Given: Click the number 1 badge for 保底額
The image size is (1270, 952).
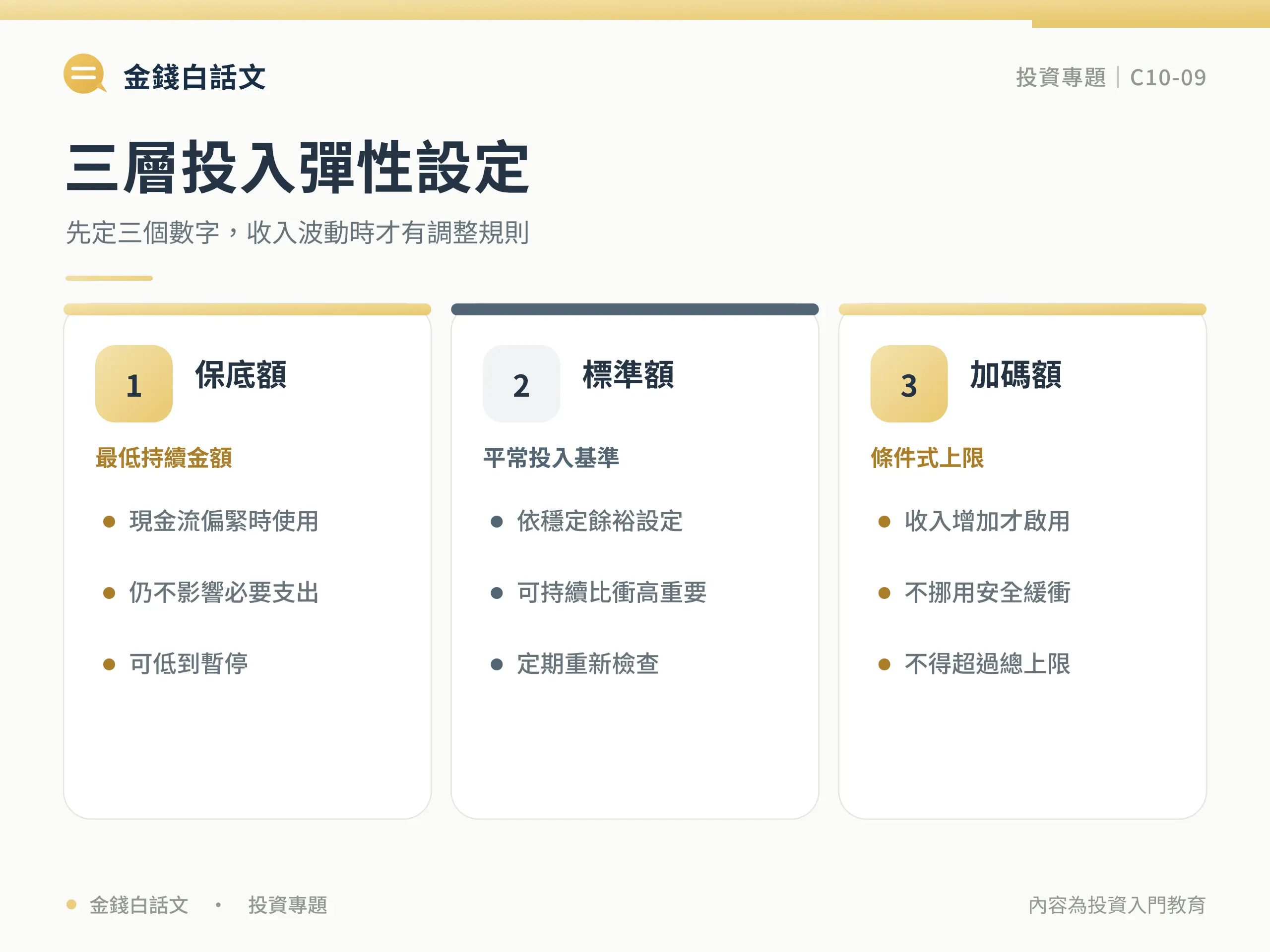Looking at the screenshot, I should click(134, 383).
